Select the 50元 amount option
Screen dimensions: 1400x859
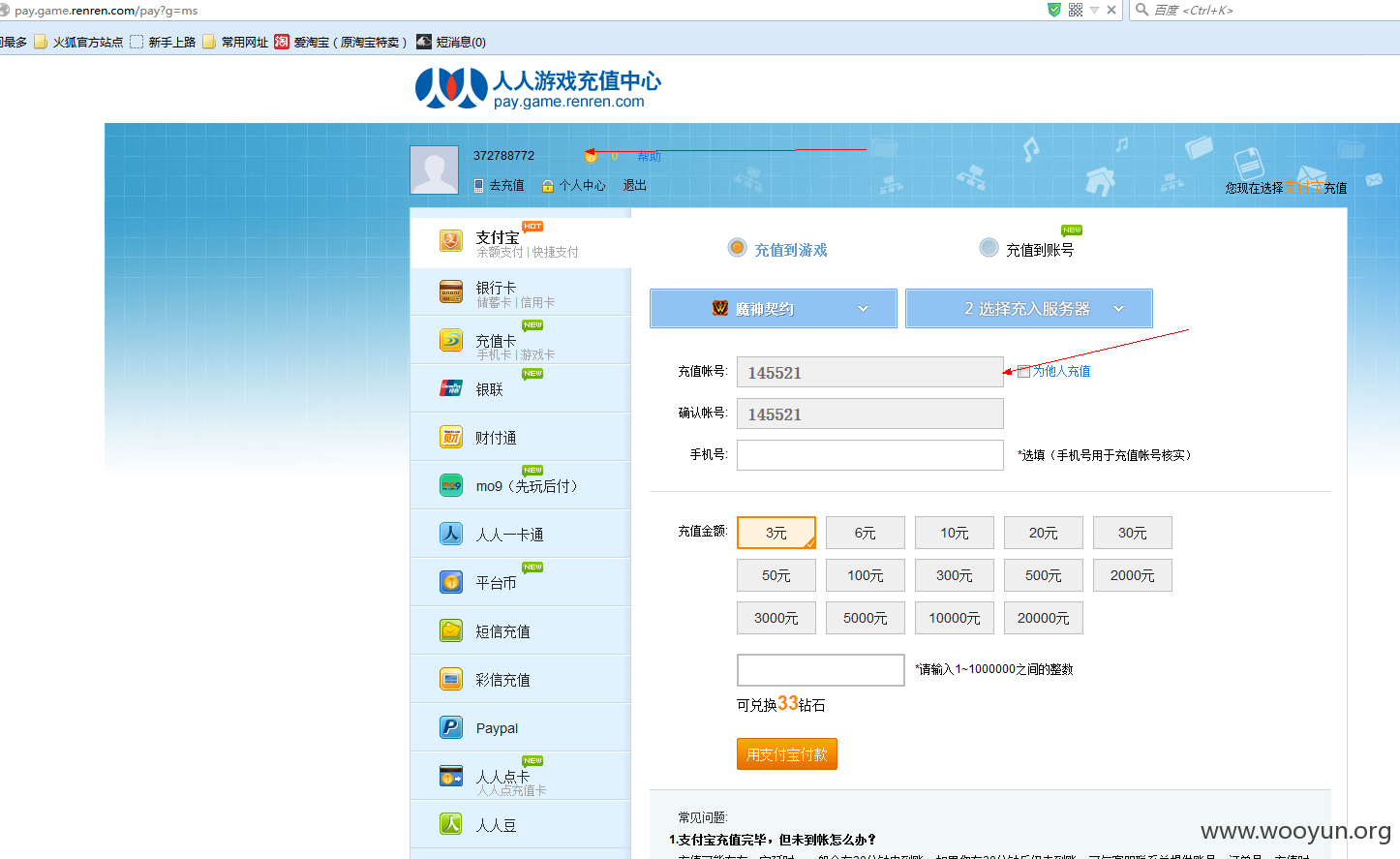[776, 575]
